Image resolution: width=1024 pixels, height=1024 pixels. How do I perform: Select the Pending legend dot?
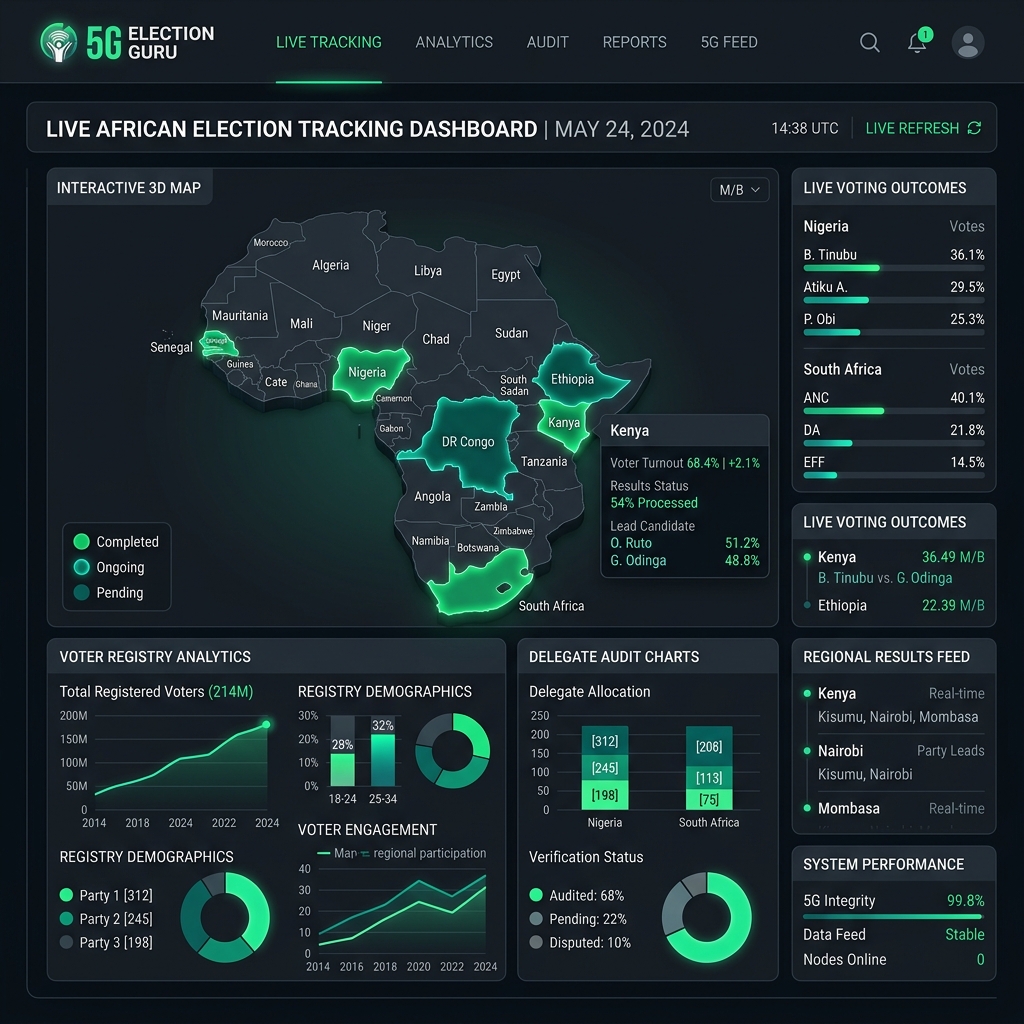pyautogui.click(x=82, y=592)
